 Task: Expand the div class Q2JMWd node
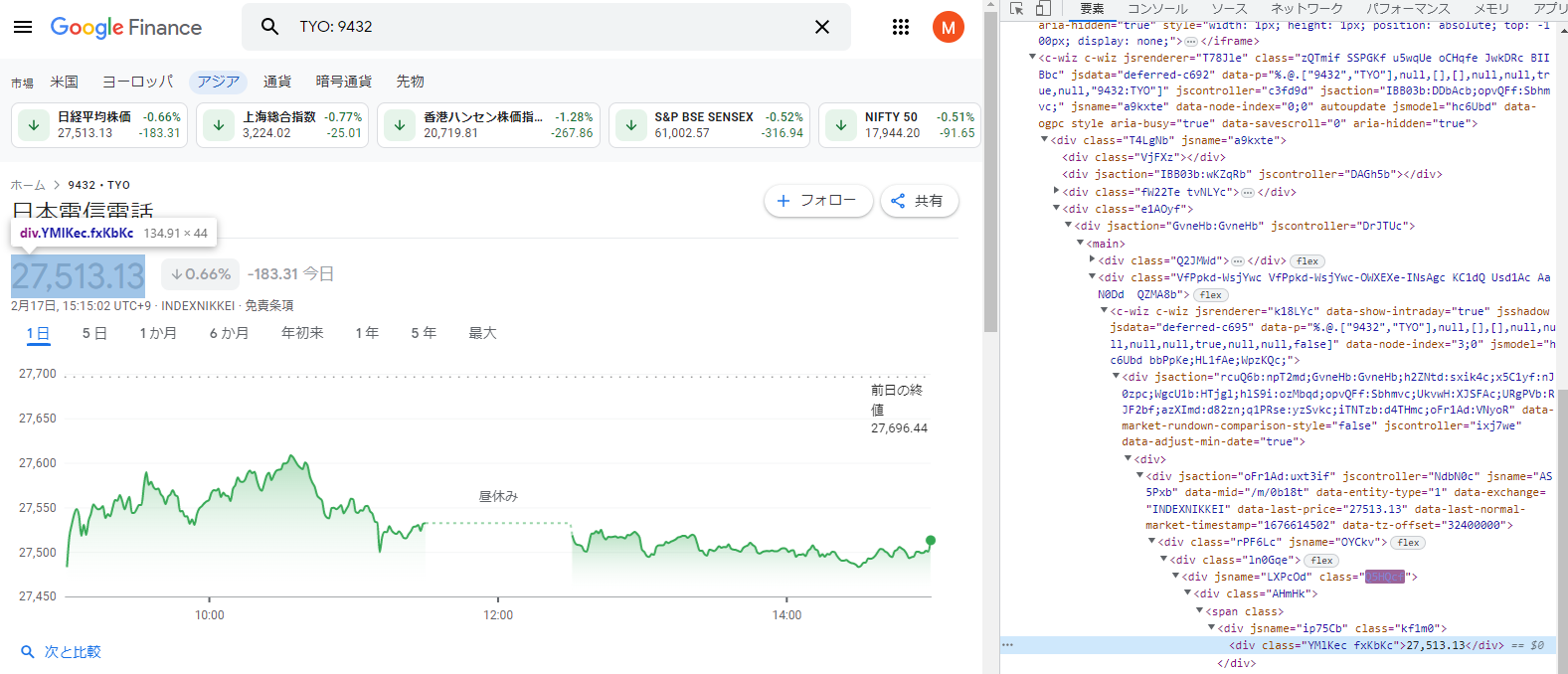click(1092, 259)
